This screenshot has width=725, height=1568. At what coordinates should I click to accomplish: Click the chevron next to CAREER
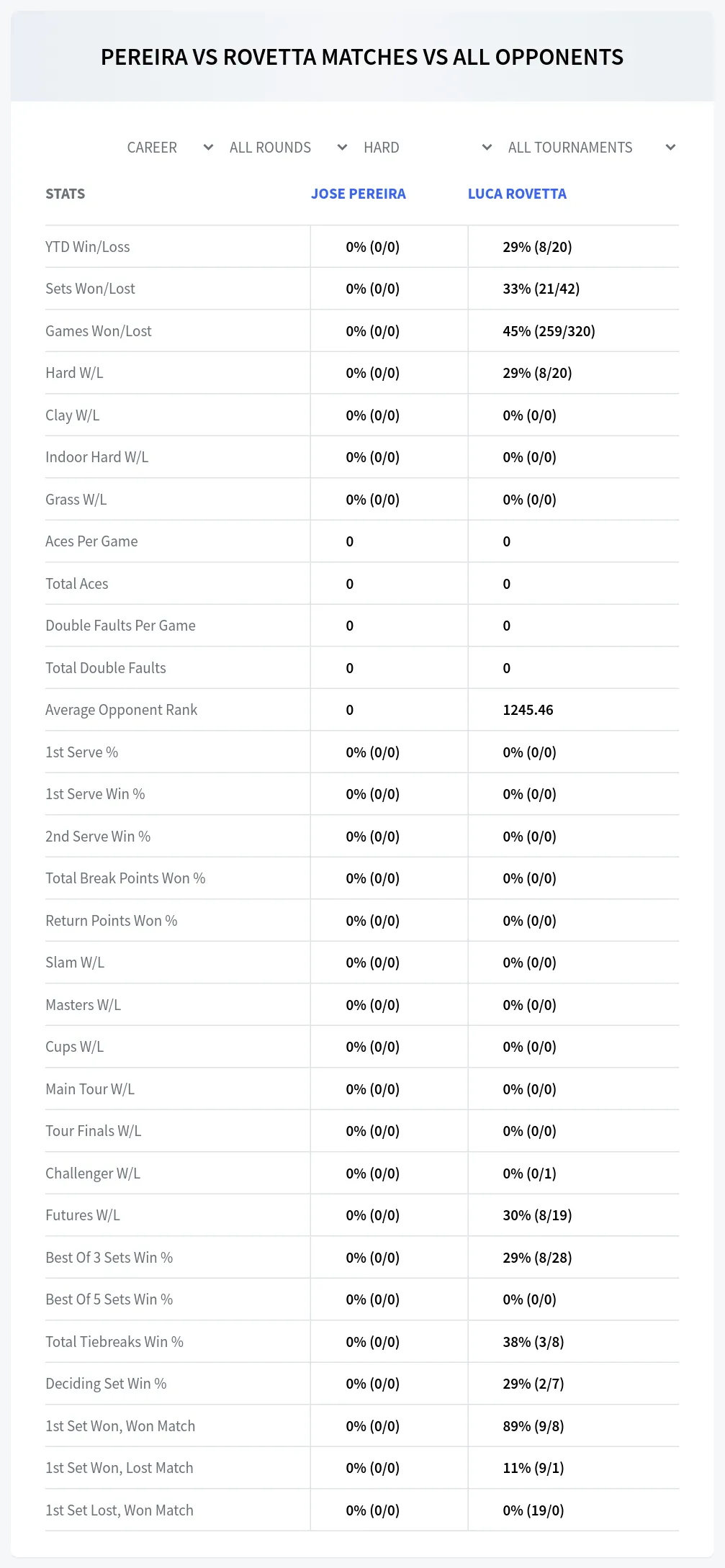point(208,148)
